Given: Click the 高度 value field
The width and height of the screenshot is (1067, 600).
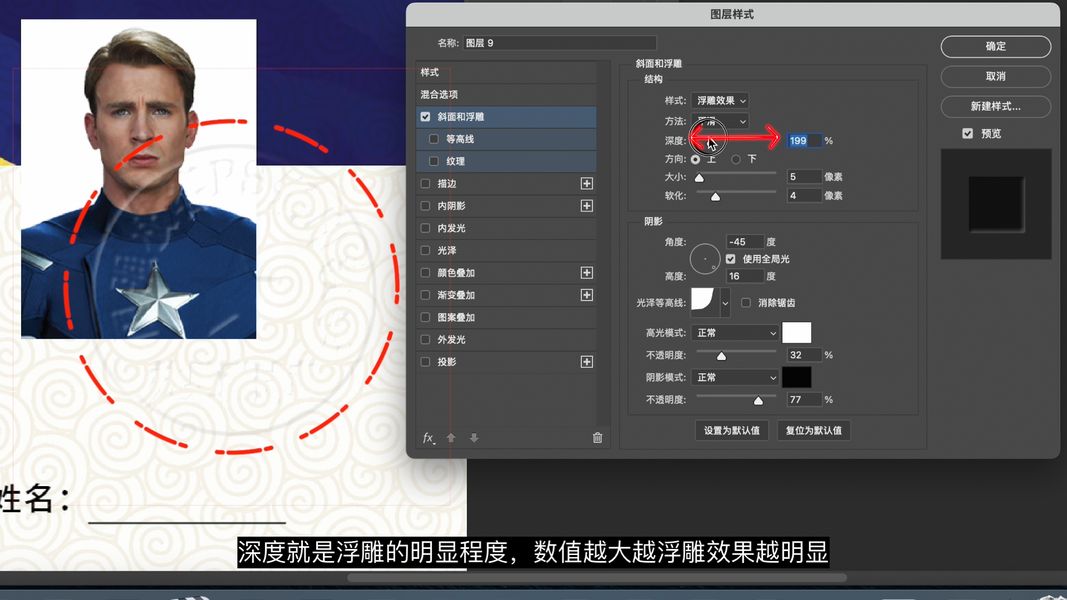Looking at the screenshot, I should (744, 276).
